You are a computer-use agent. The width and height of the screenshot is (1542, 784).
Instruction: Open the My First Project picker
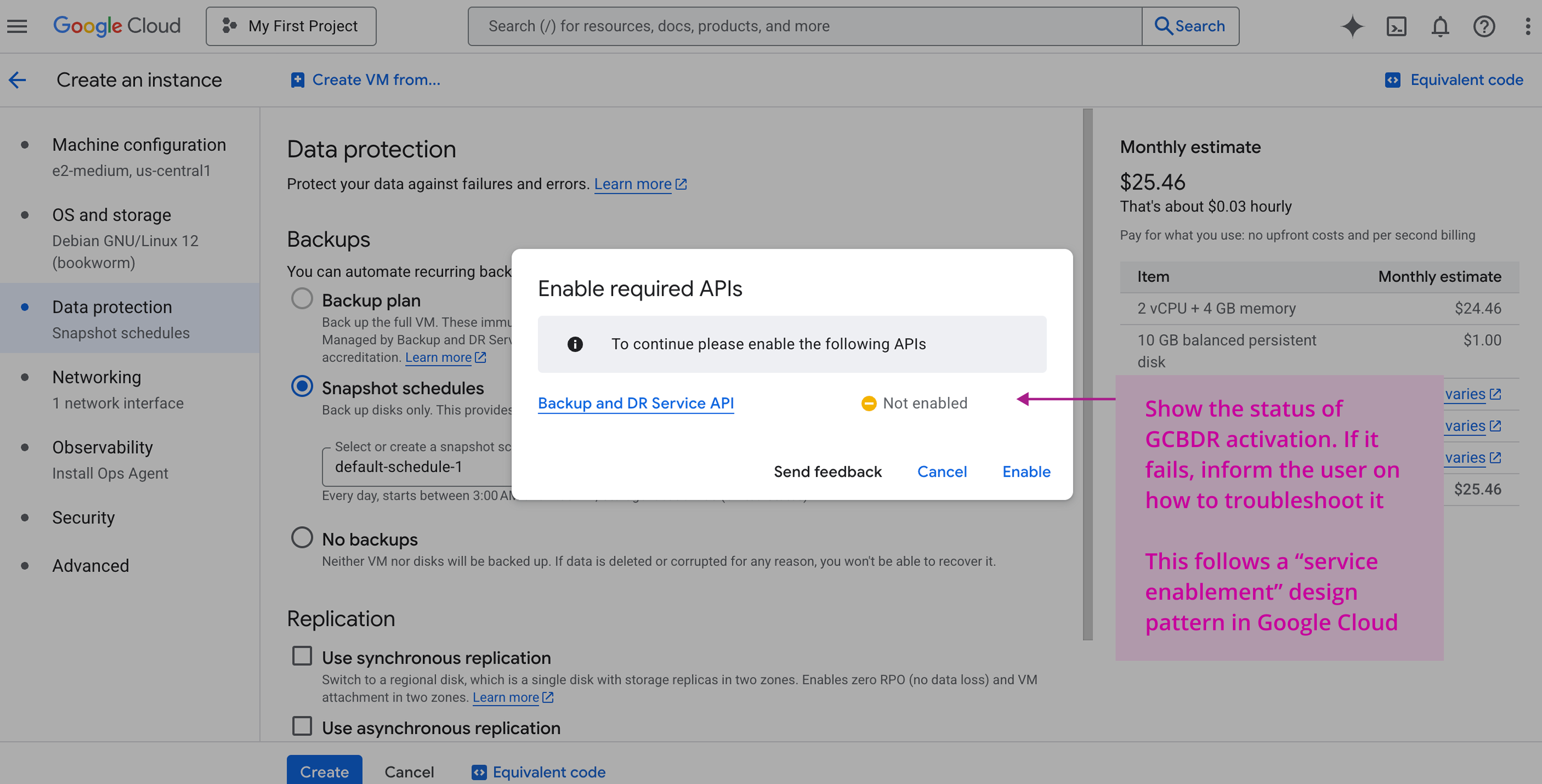click(291, 26)
